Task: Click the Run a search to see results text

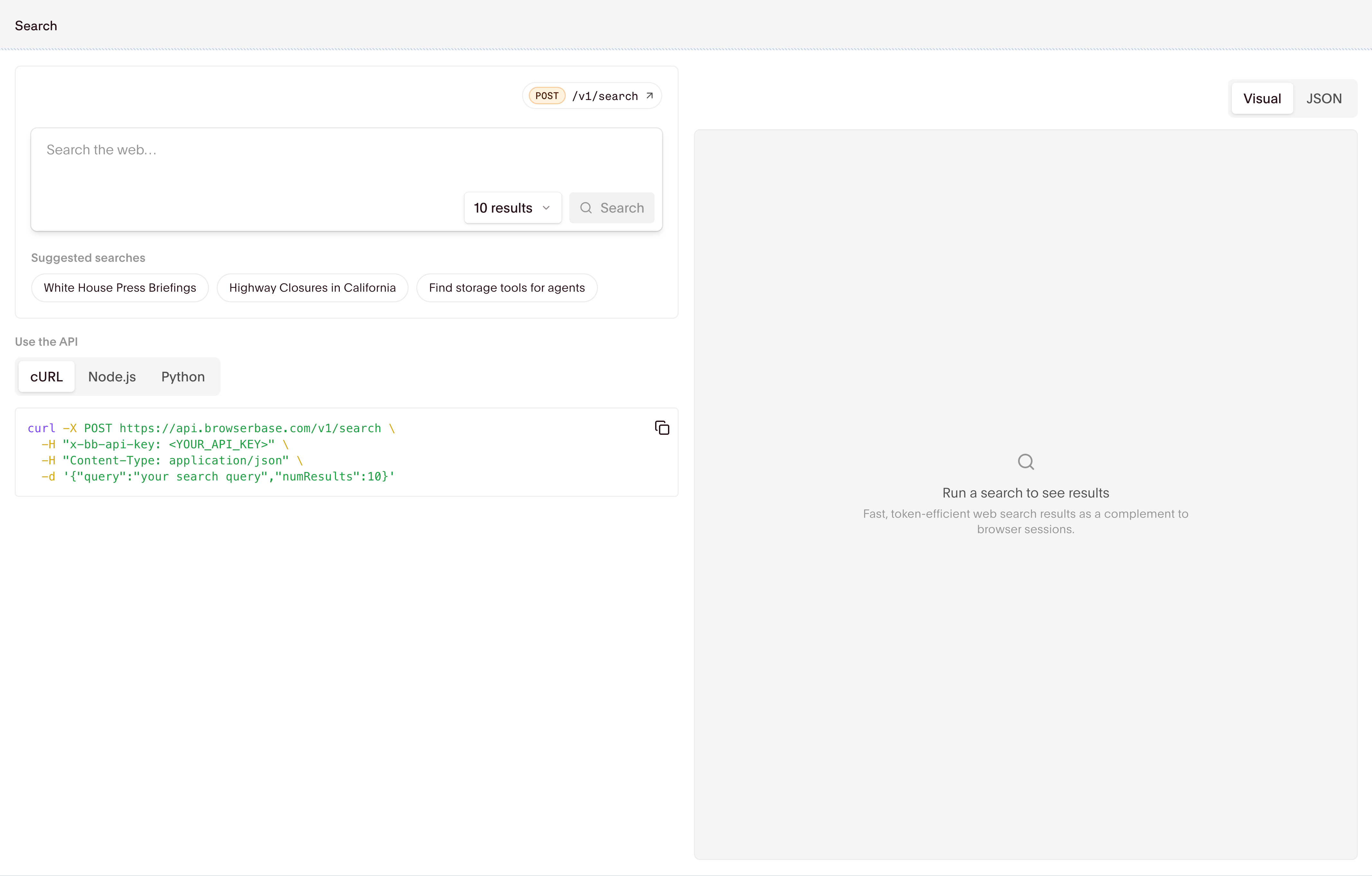Action: coord(1025,493)
